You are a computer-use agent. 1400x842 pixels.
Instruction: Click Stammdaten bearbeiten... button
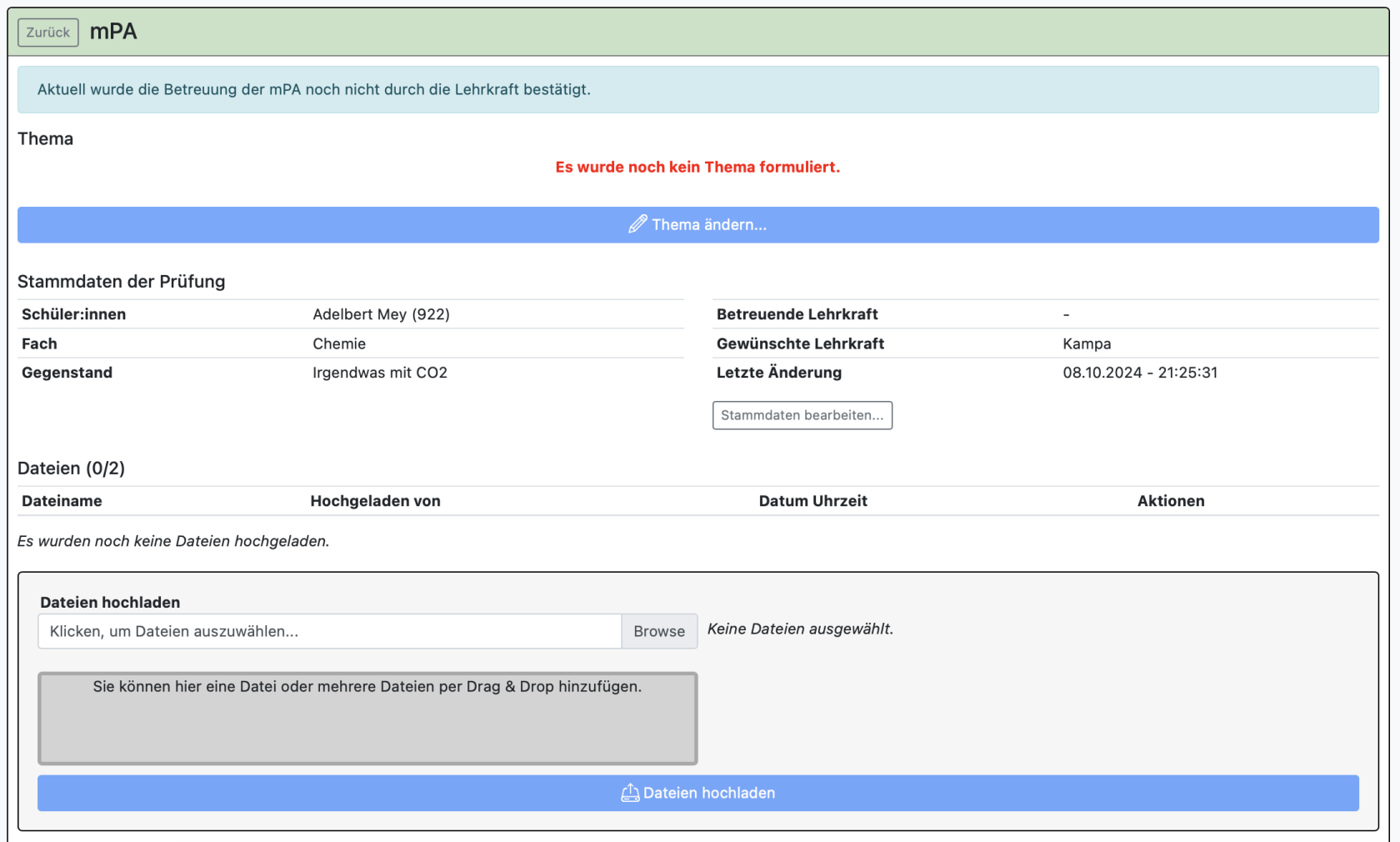(x=802, y=415)
